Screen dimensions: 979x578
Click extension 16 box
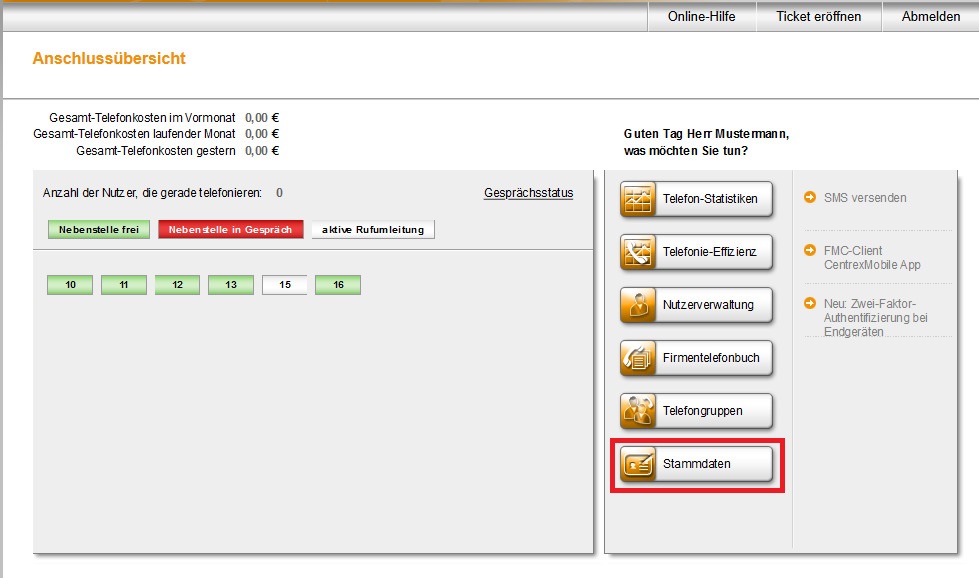pyautogui.click(x=338, y=285)
